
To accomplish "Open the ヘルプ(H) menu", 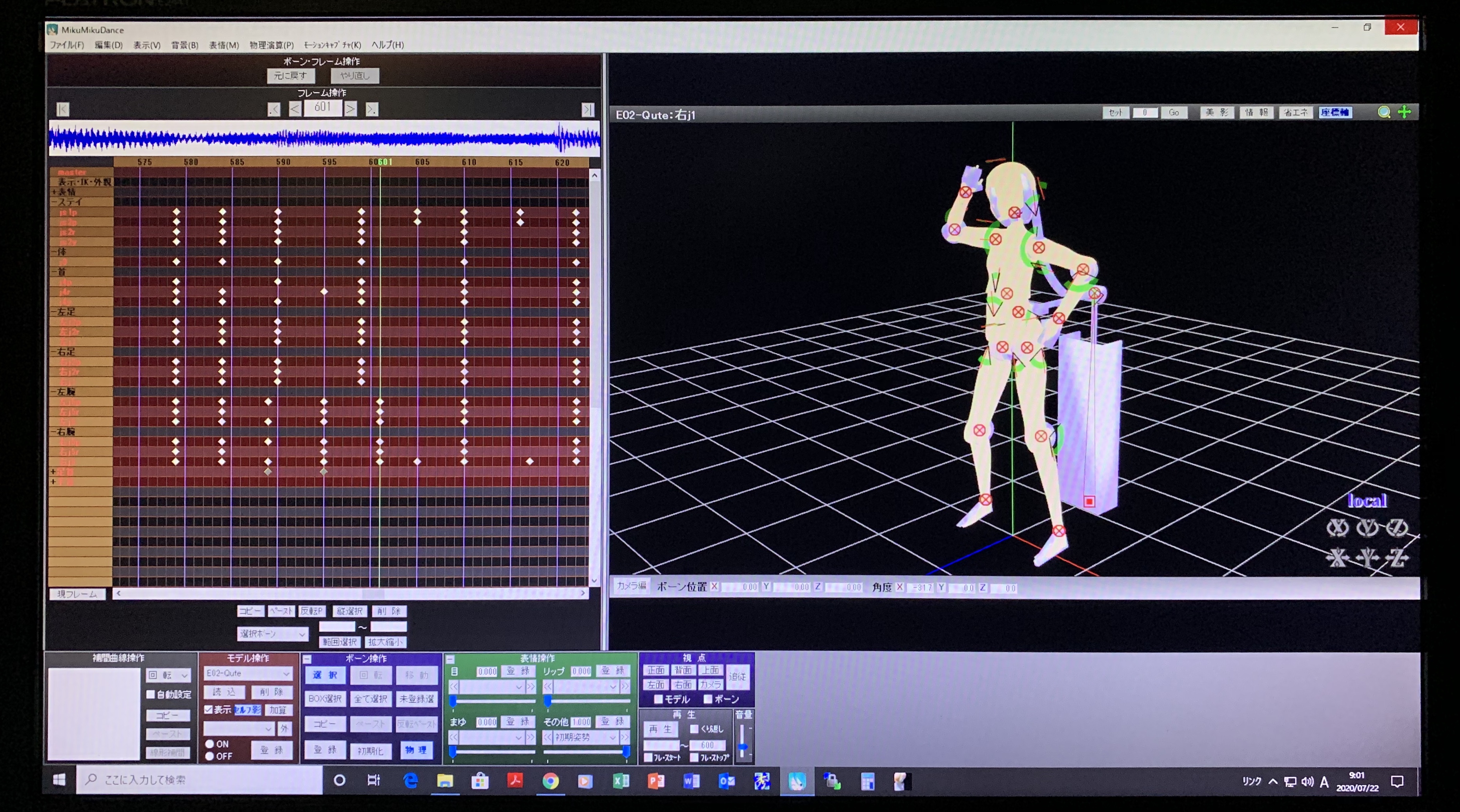I will click(x=388, y=45).
